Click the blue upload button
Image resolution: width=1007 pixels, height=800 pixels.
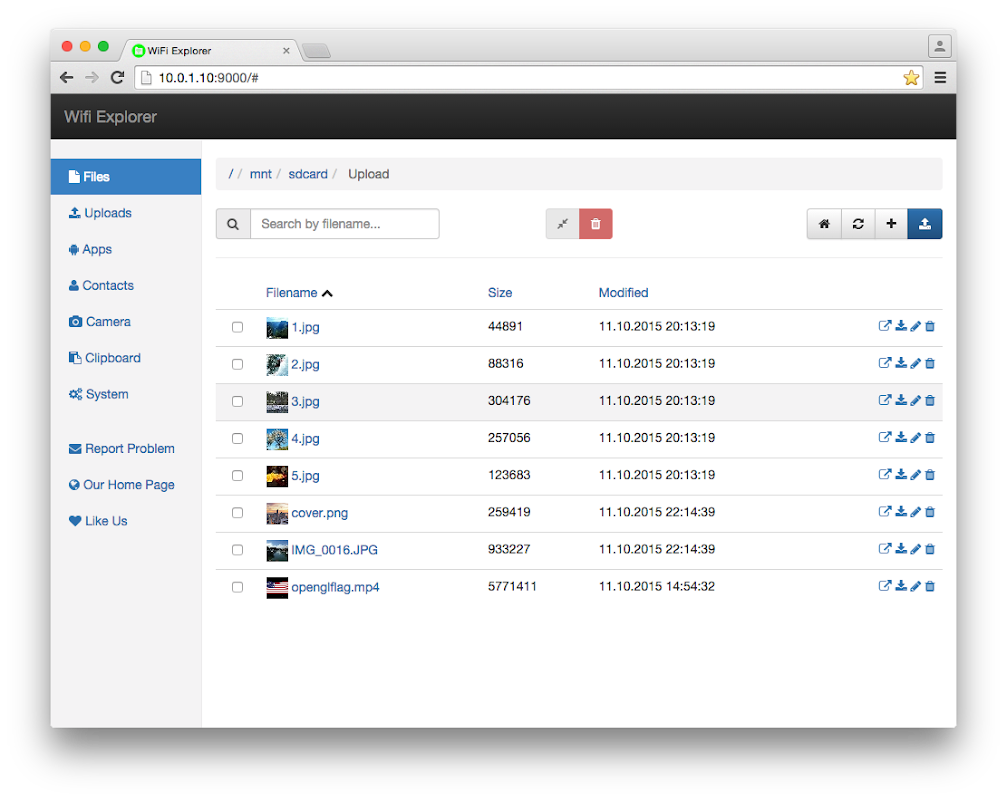925,224
